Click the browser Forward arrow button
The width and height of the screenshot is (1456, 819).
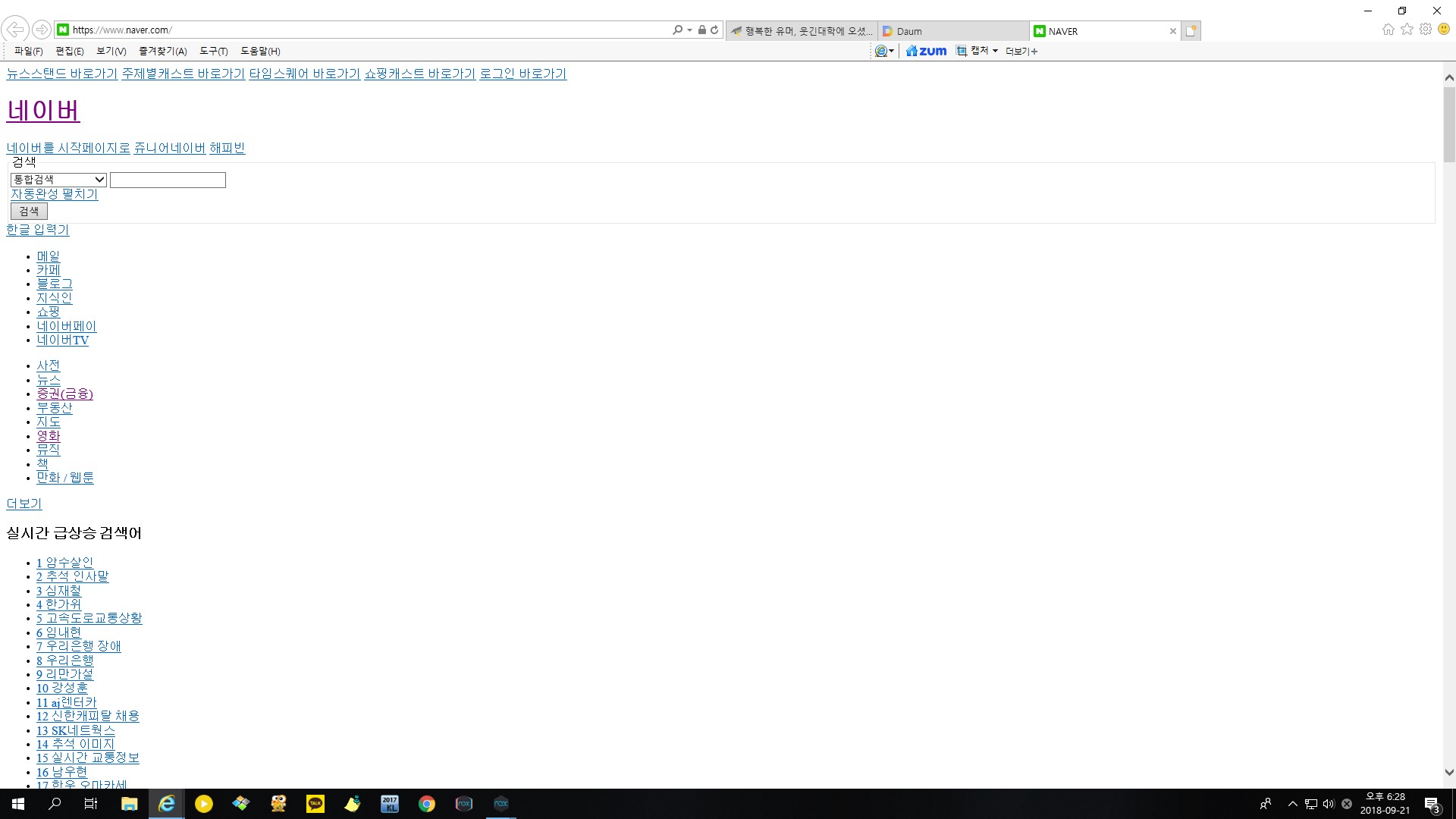[x=42, y=30]
